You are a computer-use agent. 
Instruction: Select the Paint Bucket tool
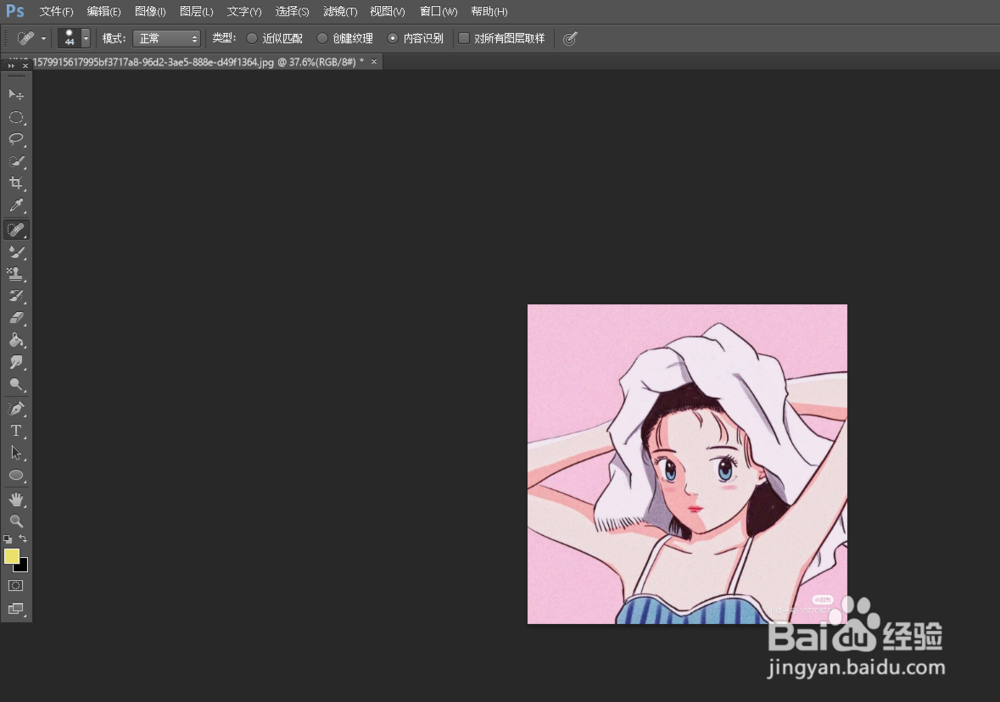pos(16,340)
